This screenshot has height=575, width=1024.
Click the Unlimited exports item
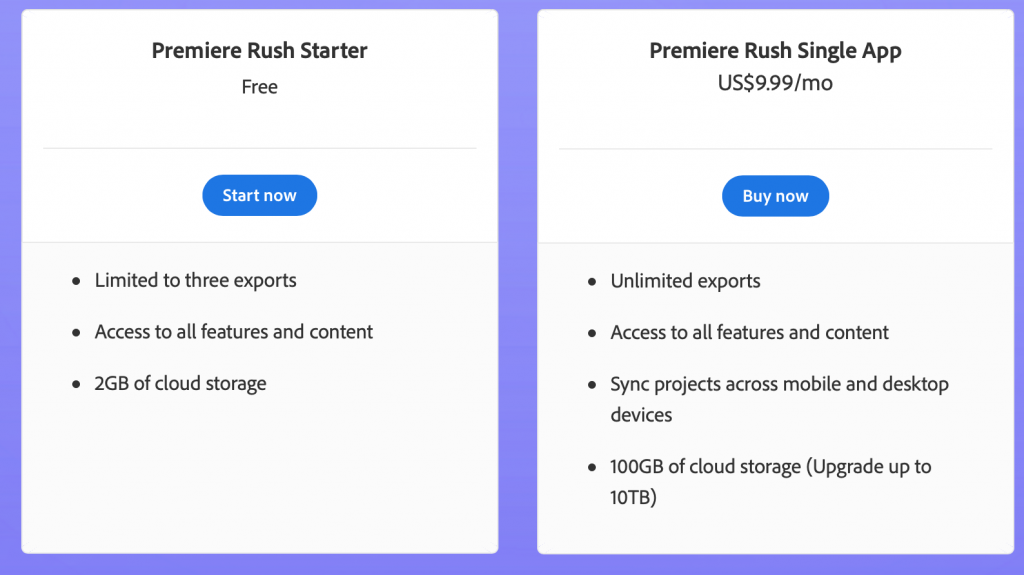tap(685, 281)
